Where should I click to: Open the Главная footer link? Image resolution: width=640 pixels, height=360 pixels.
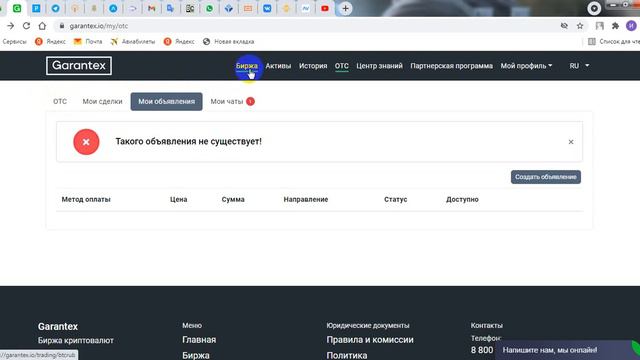coord(199,340)
